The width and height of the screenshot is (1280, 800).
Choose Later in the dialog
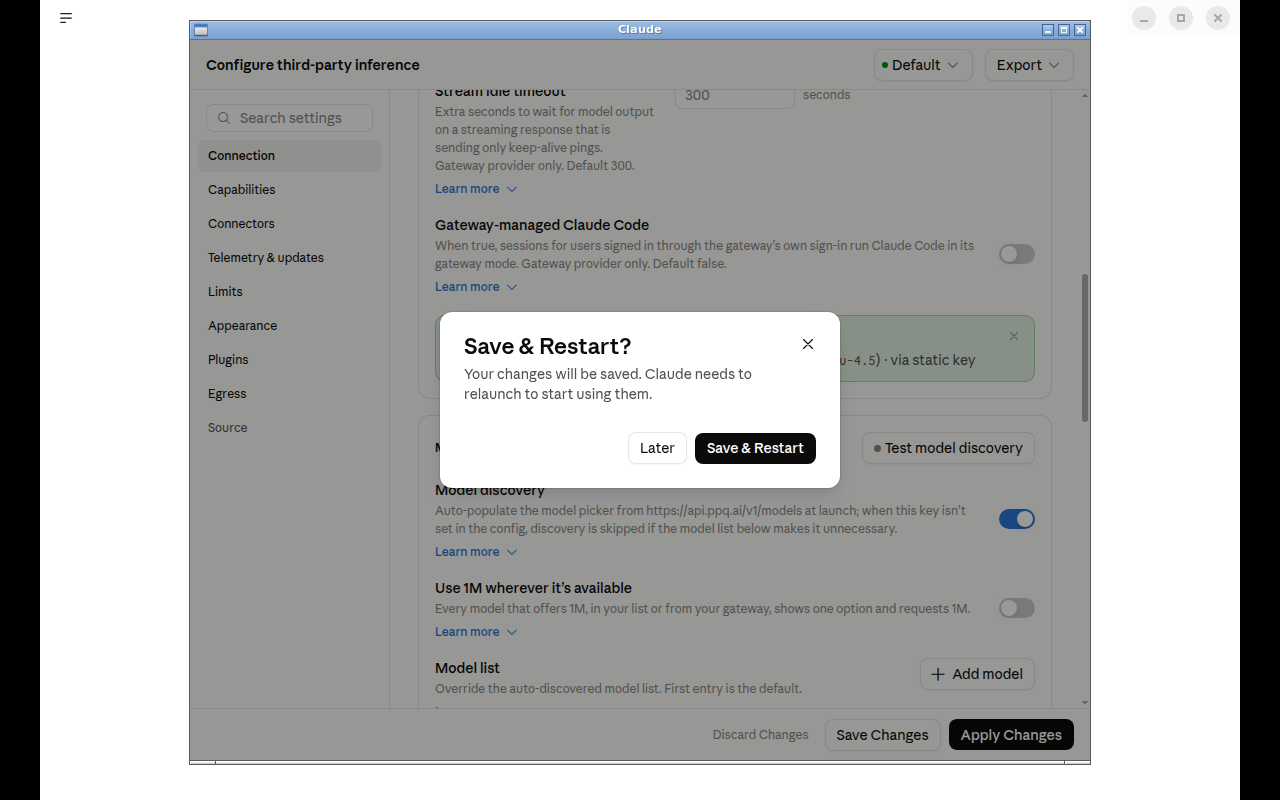(657, 448)
